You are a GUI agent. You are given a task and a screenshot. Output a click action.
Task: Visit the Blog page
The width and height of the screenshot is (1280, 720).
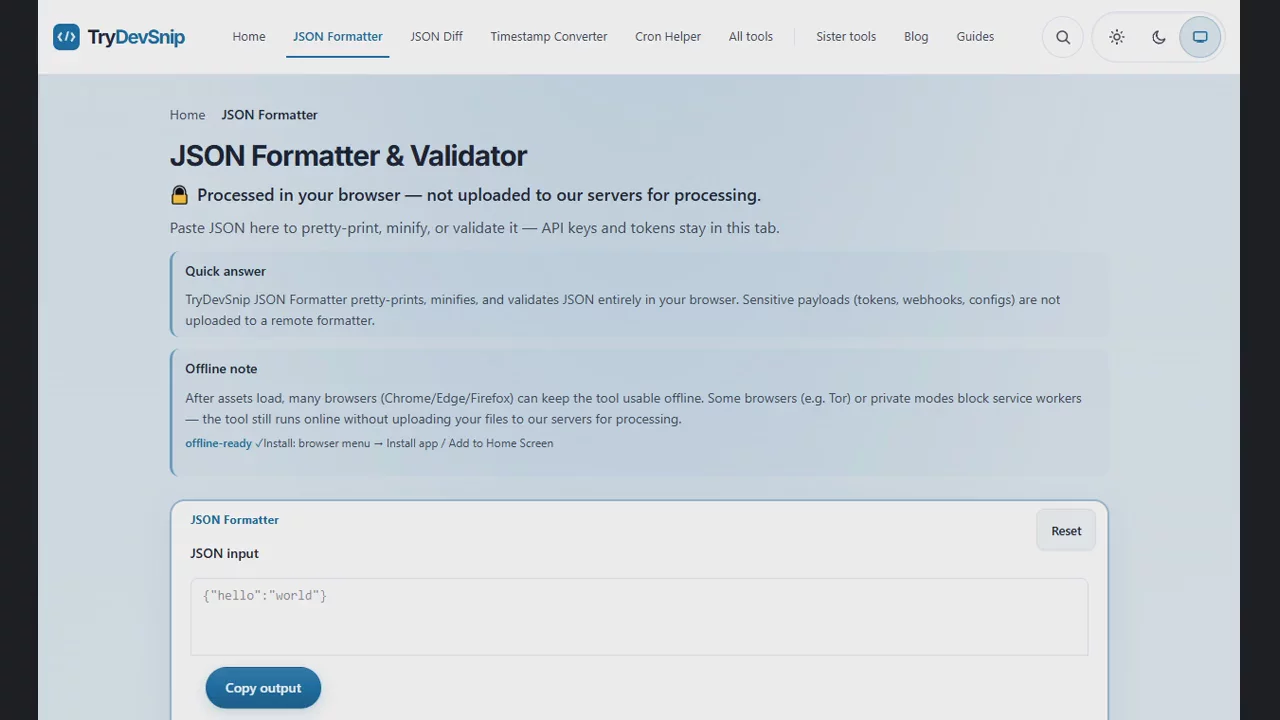pyautogui.click(x=916, y=37)
